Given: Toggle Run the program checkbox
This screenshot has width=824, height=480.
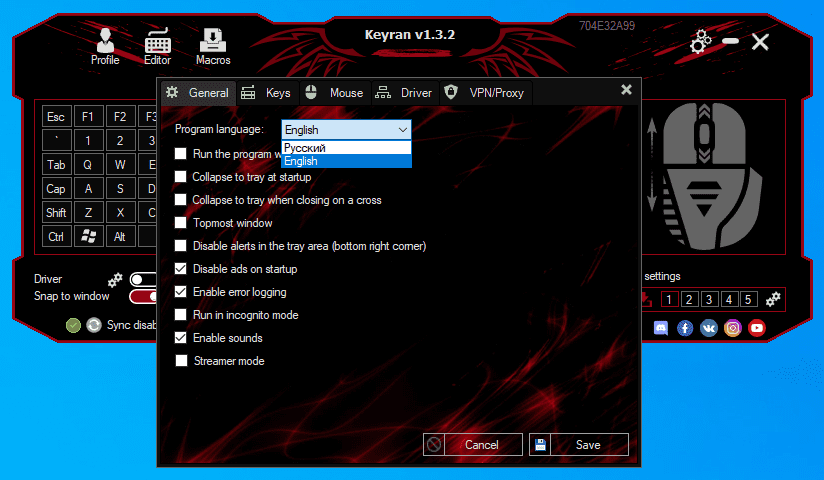Looking at the screenshot, I should pos(180,154).
